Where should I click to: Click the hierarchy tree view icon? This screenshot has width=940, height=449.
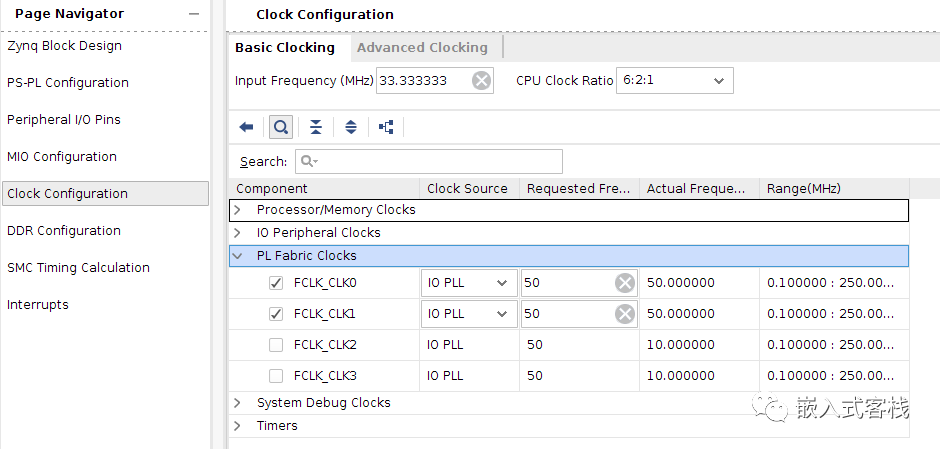(x=386, y=127)
